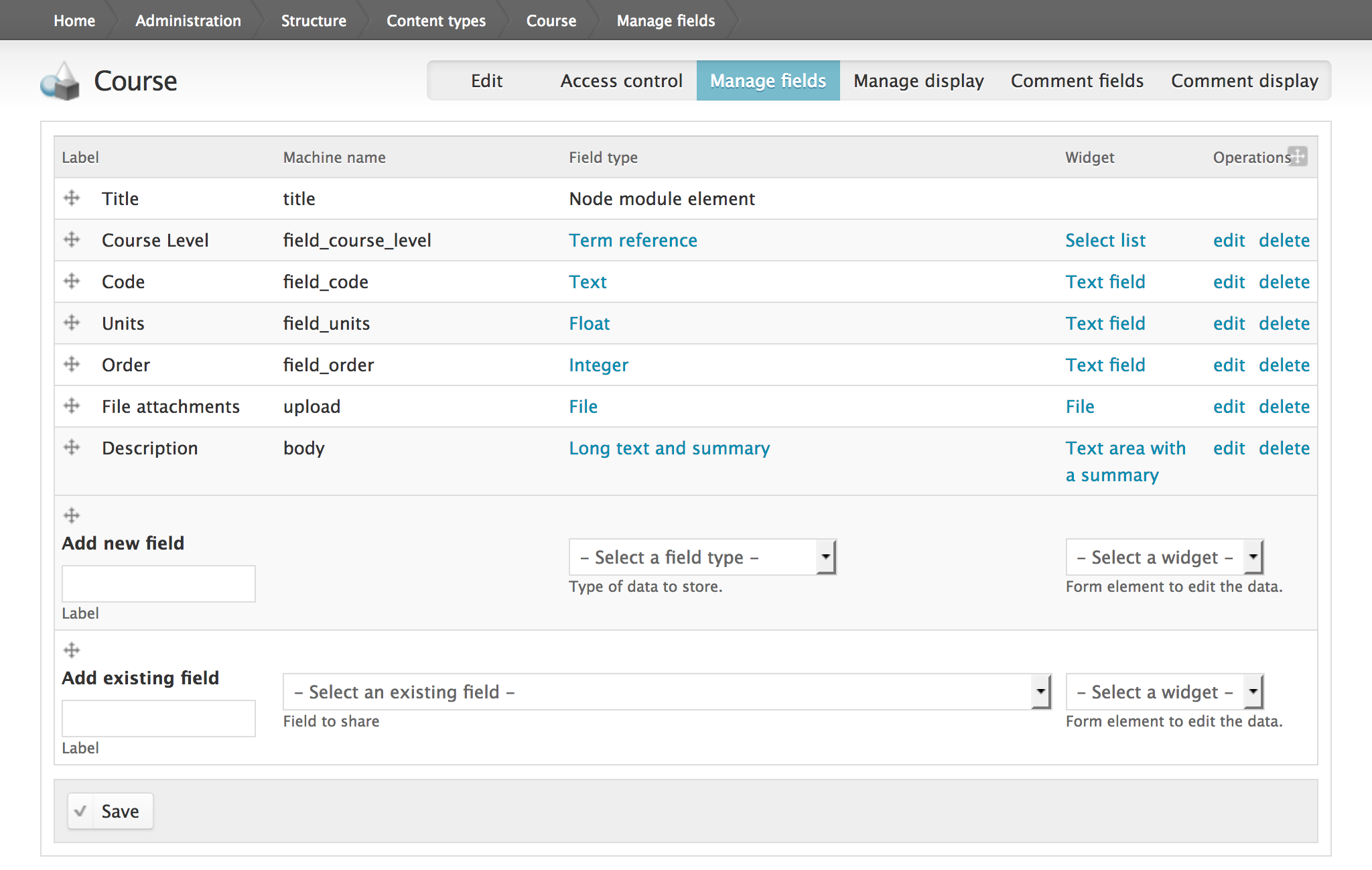
Task: Click the Add new field label input
Action: [x=159, y=584]
